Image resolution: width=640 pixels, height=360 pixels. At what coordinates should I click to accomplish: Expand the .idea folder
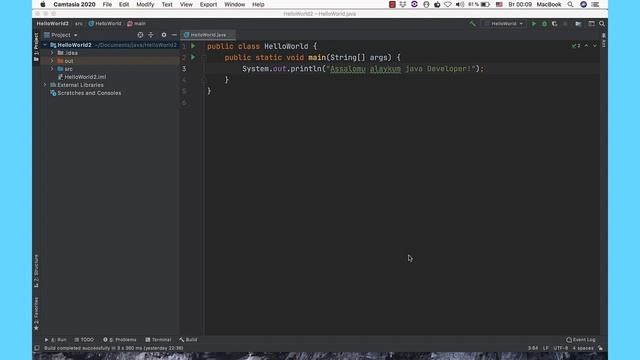(x=52, y=53)
